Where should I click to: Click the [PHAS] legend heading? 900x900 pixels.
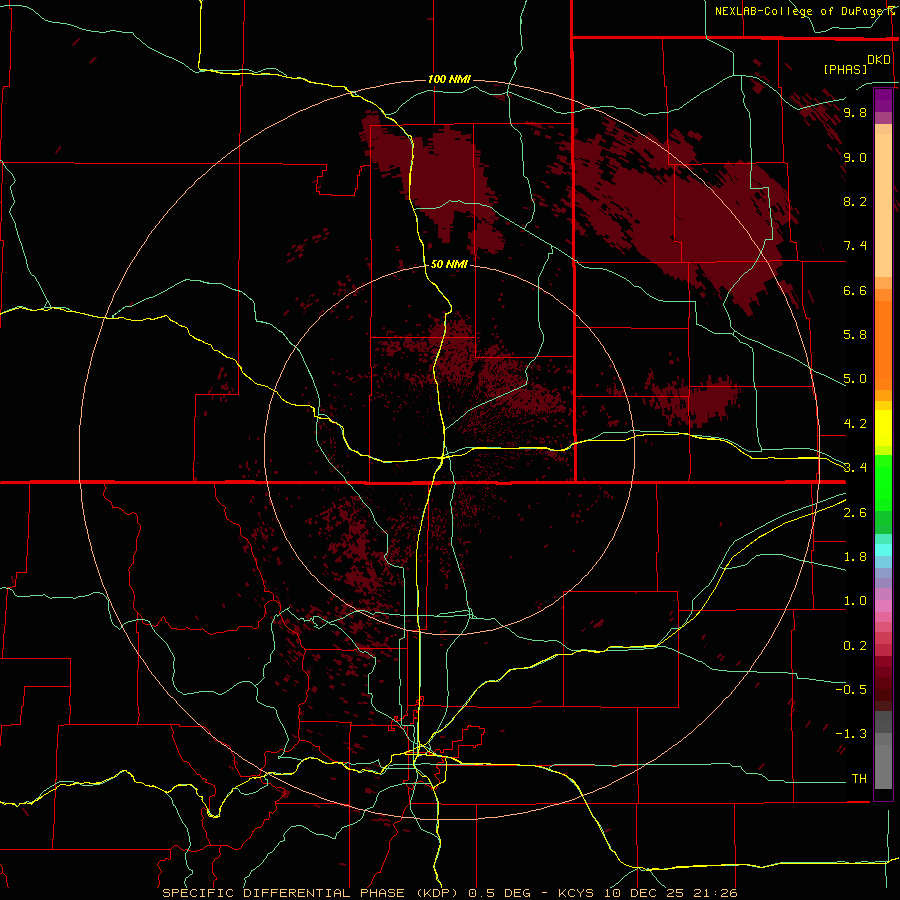tap(845, 69)
